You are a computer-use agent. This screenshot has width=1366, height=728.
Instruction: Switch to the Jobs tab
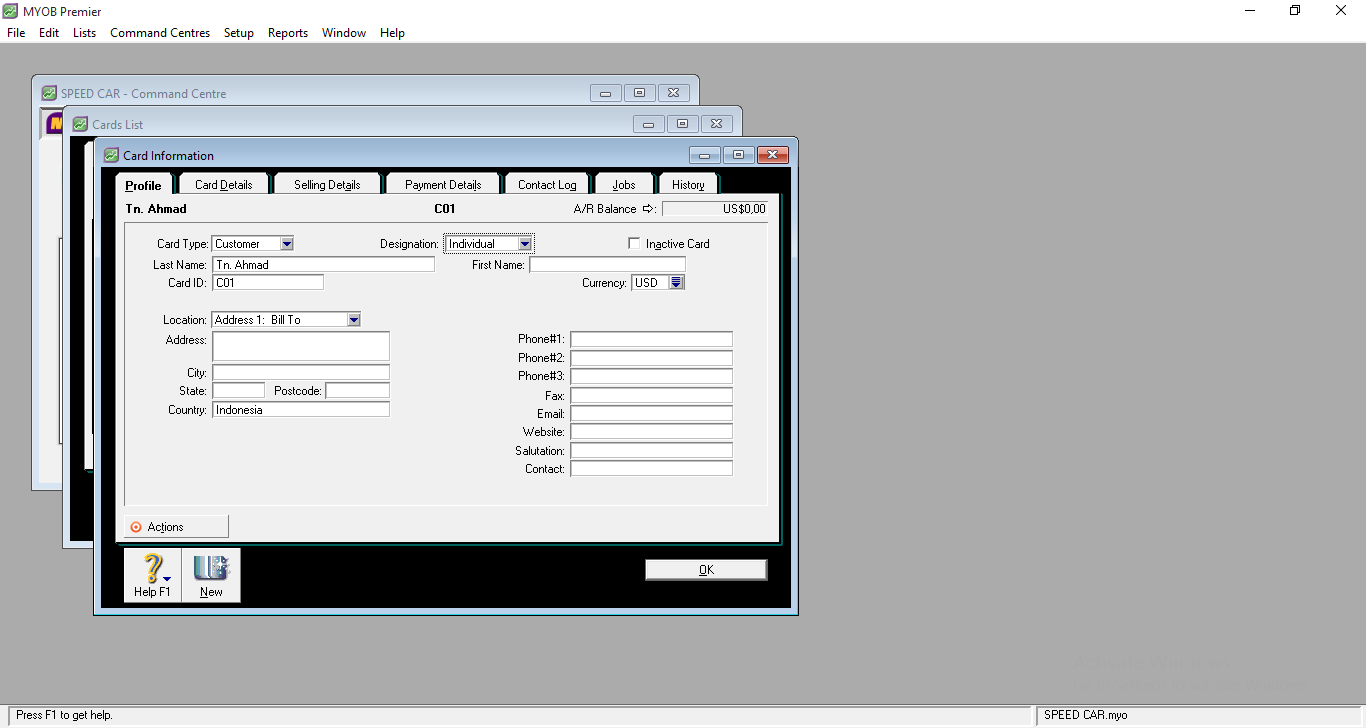tap(624, 184)
